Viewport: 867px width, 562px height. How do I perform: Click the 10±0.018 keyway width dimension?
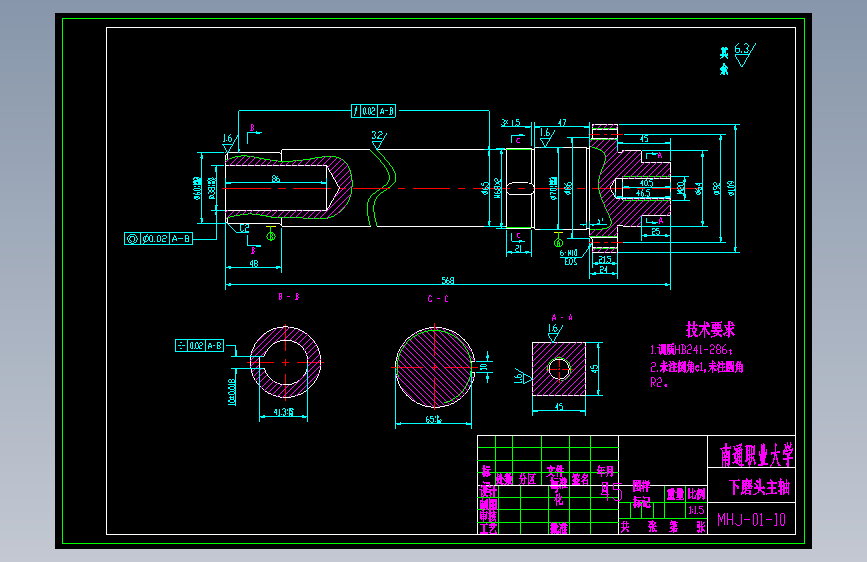pyautogui.click(x=232, y=392)
